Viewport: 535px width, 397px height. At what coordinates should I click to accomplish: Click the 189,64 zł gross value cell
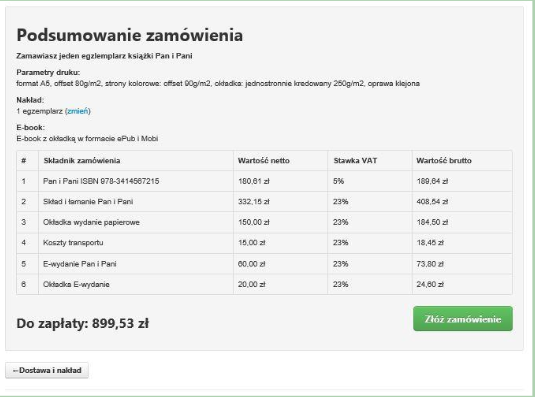(x=432, y=181)
